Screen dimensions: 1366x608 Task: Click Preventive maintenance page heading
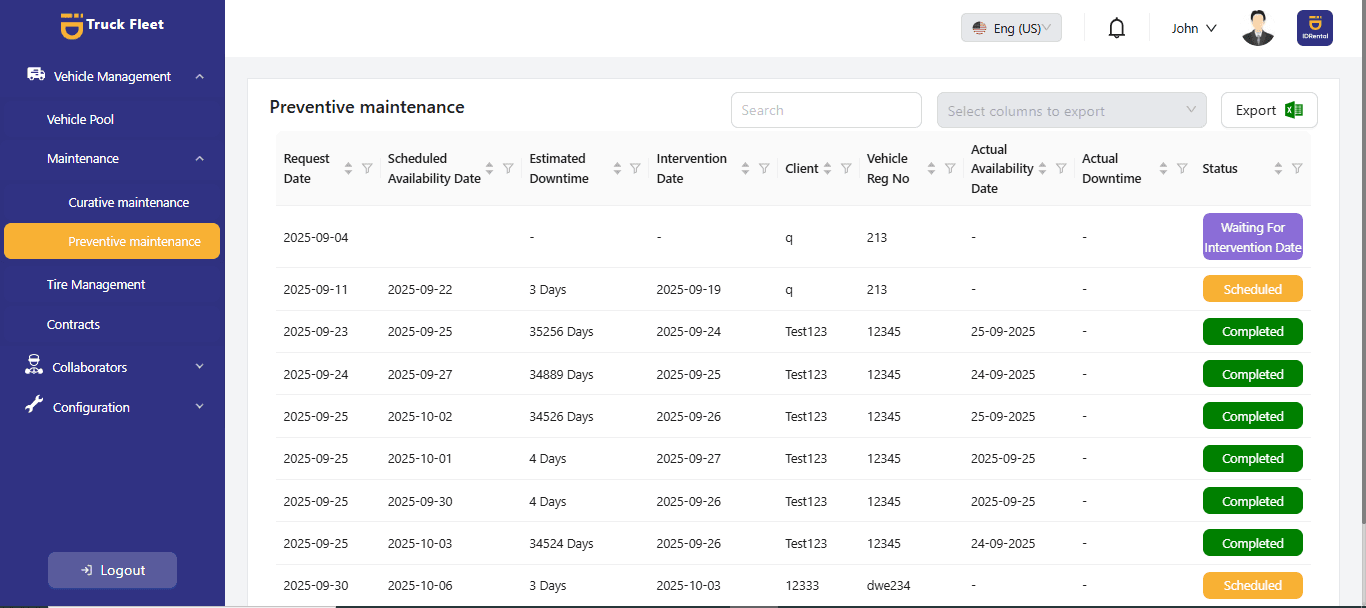367,107
